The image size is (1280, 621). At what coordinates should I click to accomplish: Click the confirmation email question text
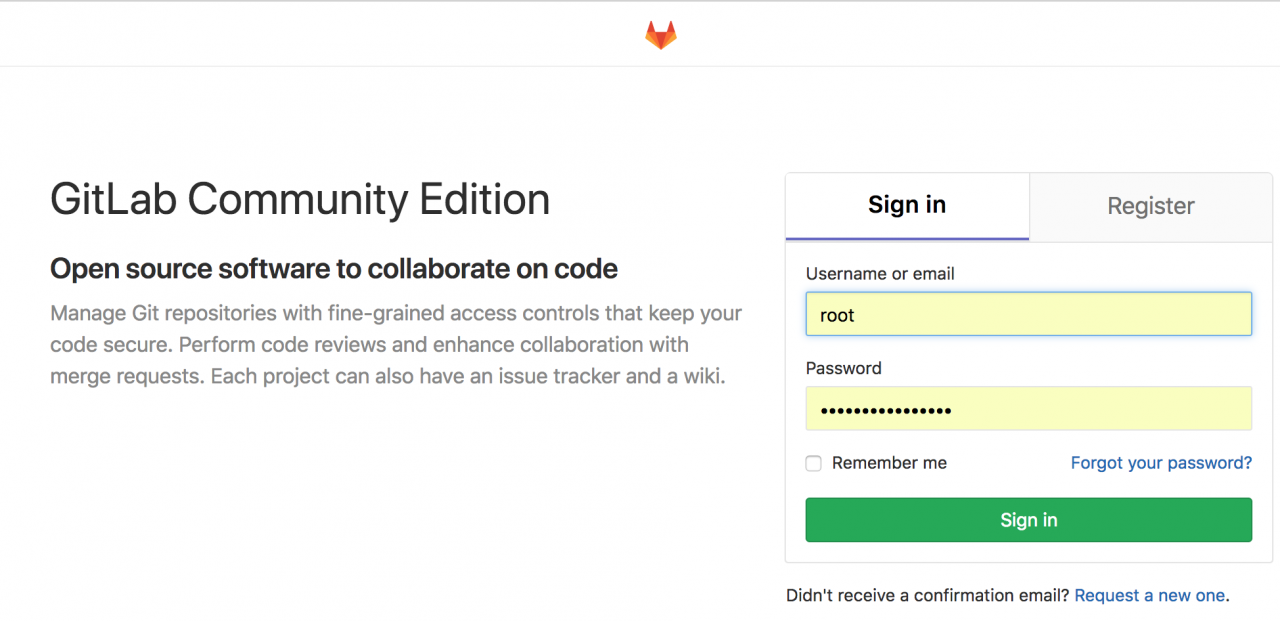click(928, 595)
